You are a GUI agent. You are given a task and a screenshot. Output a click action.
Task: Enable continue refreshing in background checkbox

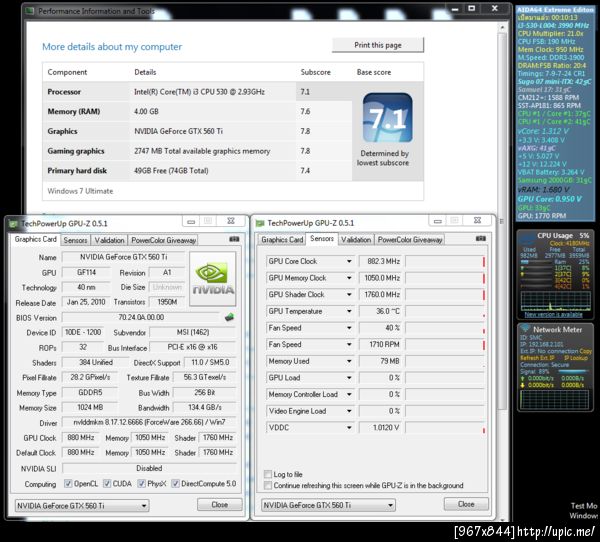(268, 486)
